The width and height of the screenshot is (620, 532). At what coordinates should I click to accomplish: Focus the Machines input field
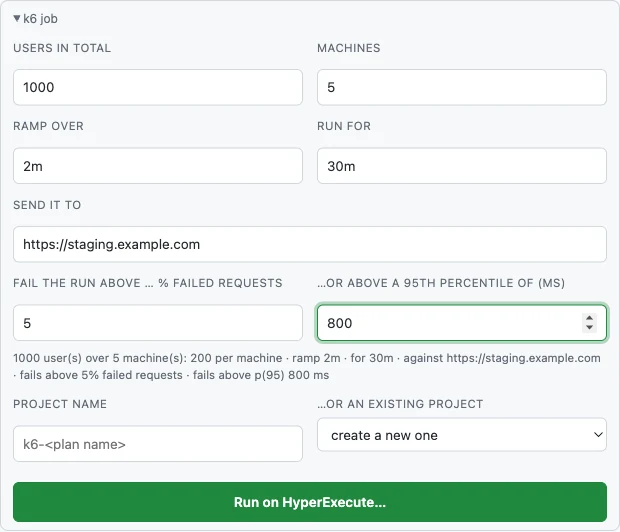click(462, 87)
